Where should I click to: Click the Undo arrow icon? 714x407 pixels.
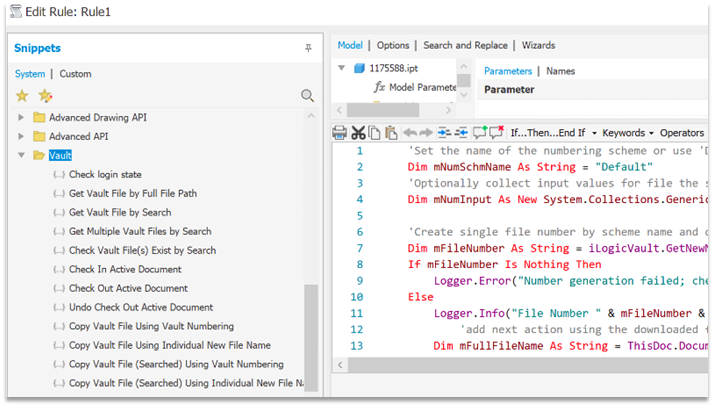[410, 133]
